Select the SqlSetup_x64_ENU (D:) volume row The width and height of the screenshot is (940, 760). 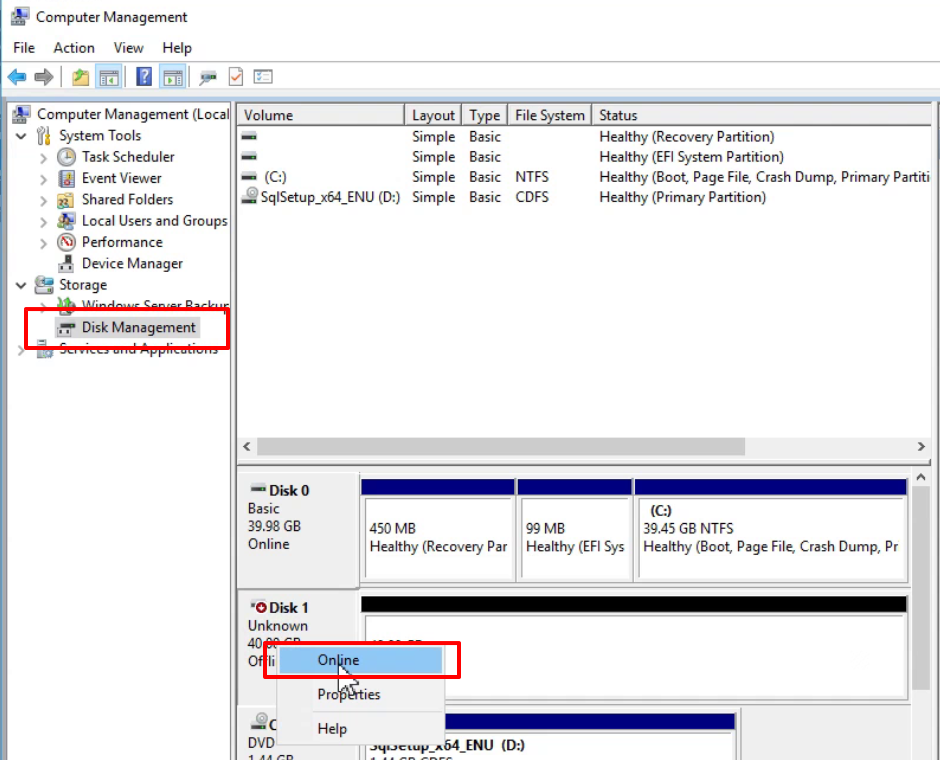585,197
